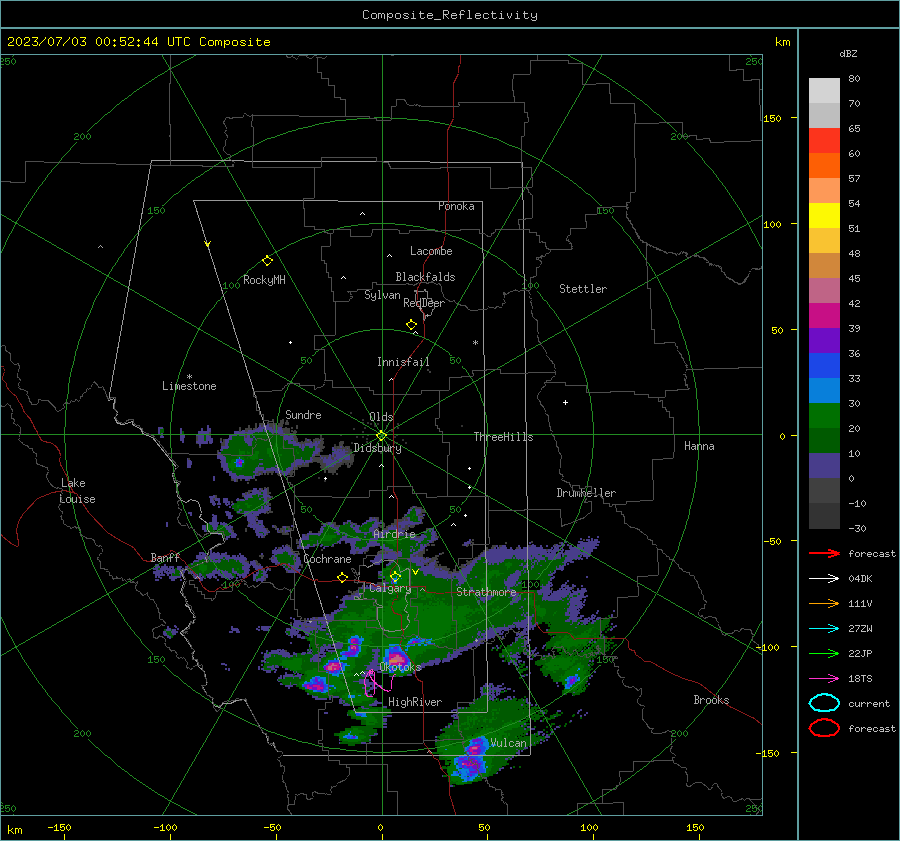
Task: Select the -10 dBZ dark gray swatch
Action: (824, 516)
